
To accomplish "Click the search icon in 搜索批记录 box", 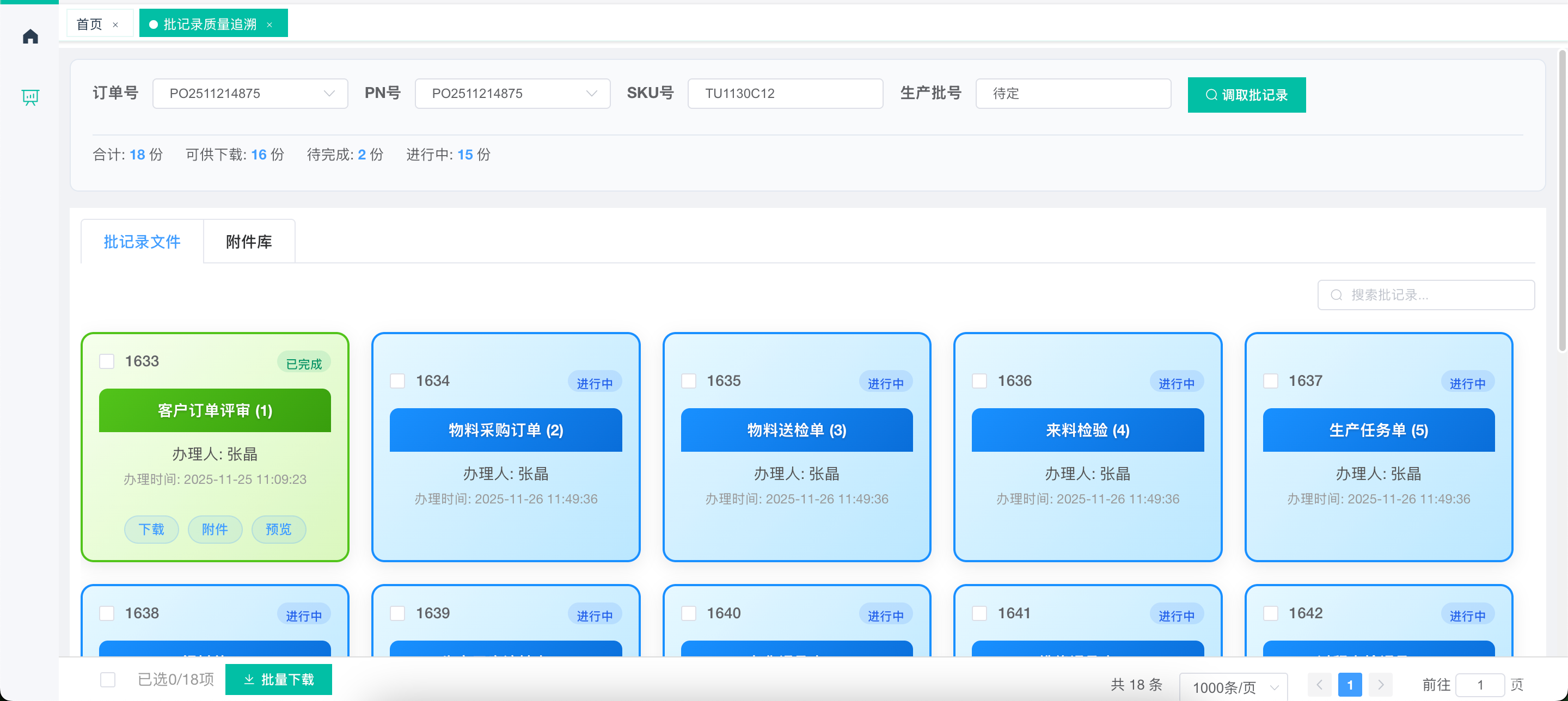I will [x=1336, y=295].
